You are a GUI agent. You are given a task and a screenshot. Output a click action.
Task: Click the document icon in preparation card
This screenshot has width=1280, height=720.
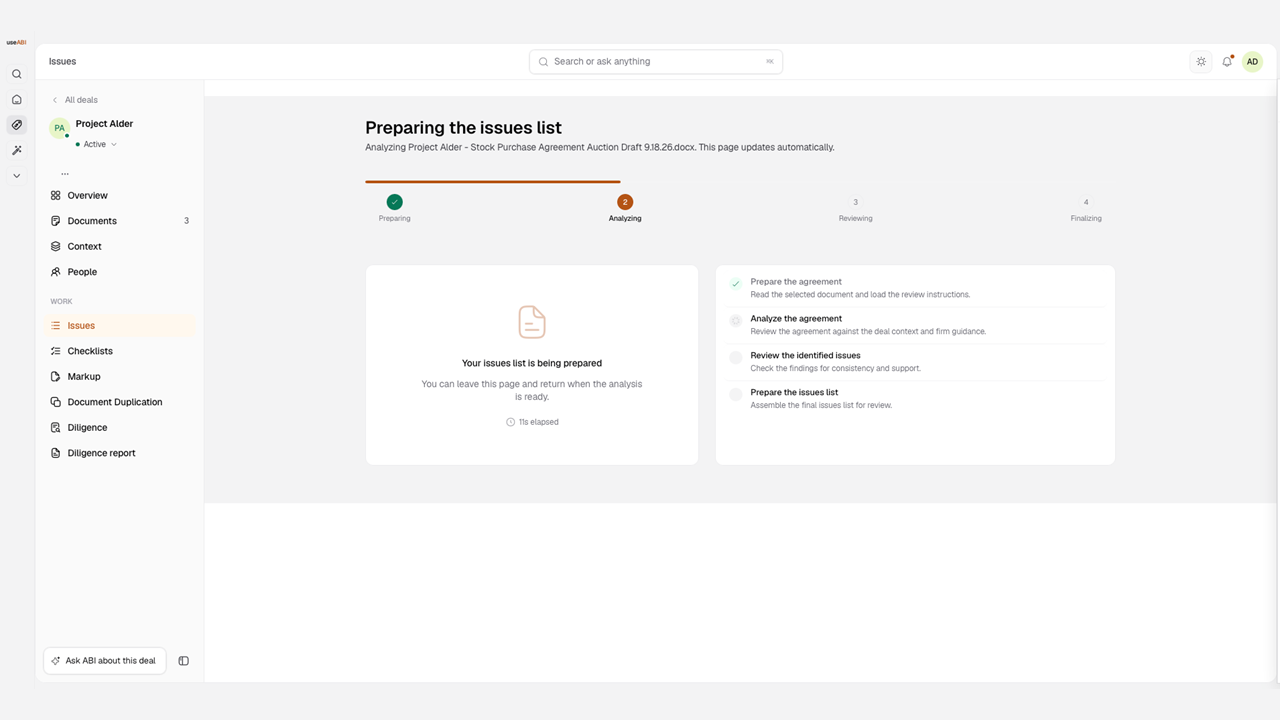(x=532, y=322)
